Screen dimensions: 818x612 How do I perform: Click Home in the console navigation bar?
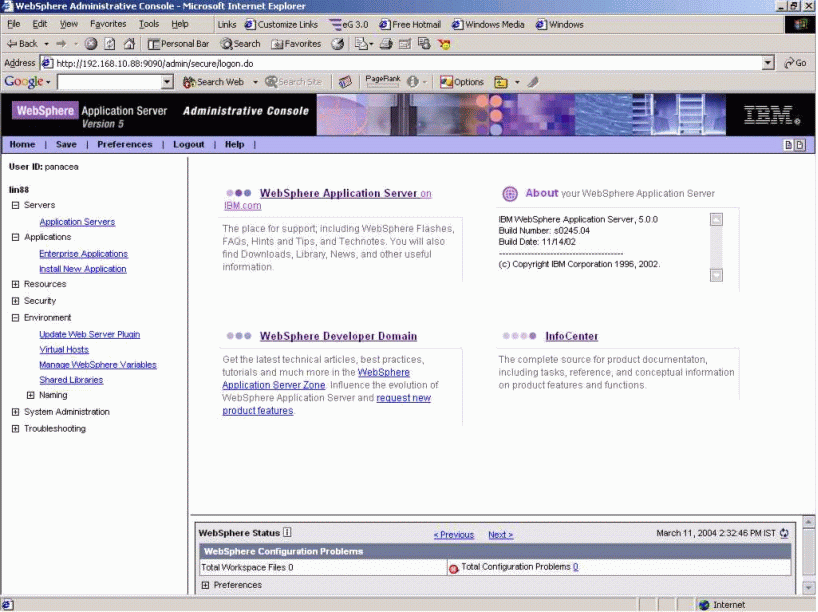(22, 145)
